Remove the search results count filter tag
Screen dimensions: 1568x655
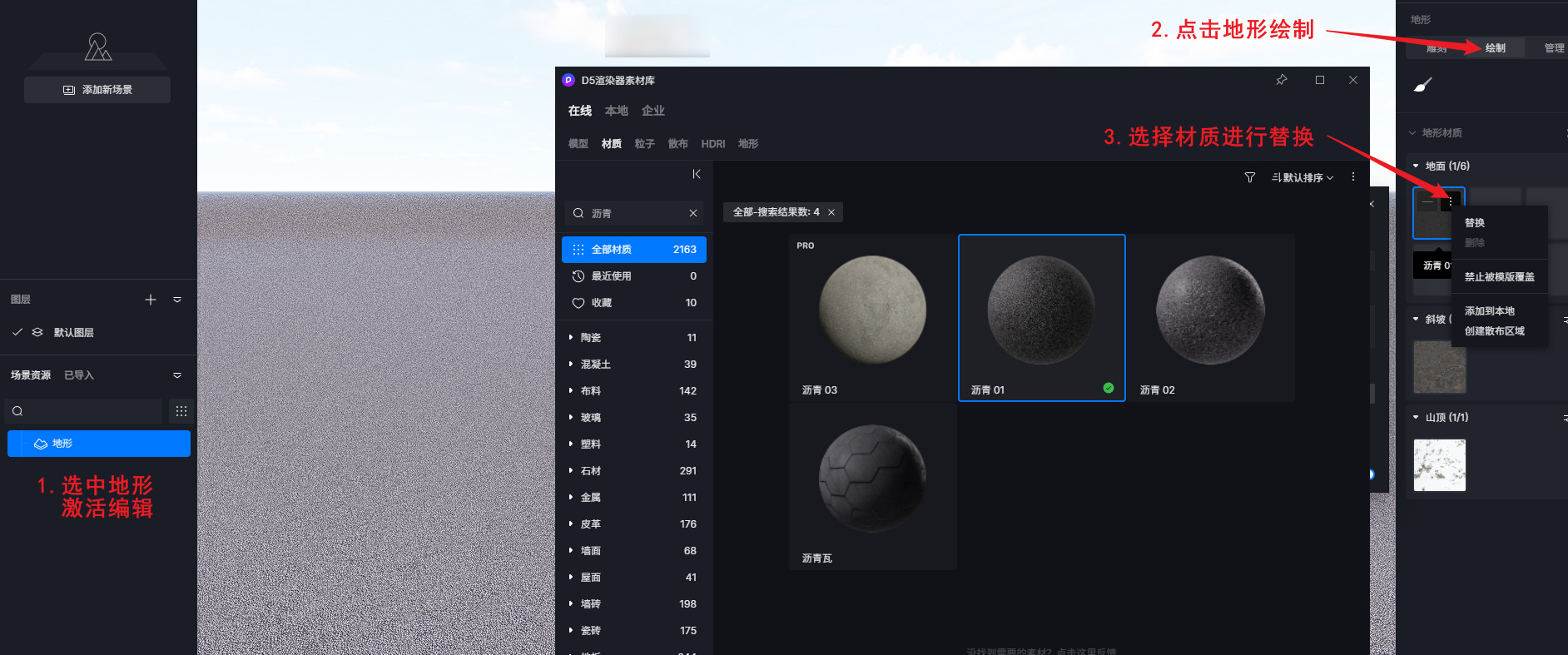[831, 212]
